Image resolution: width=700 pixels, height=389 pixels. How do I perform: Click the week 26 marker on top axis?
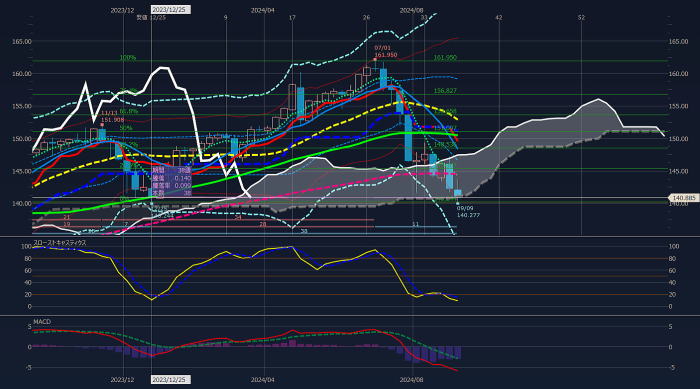click(367, 17)
